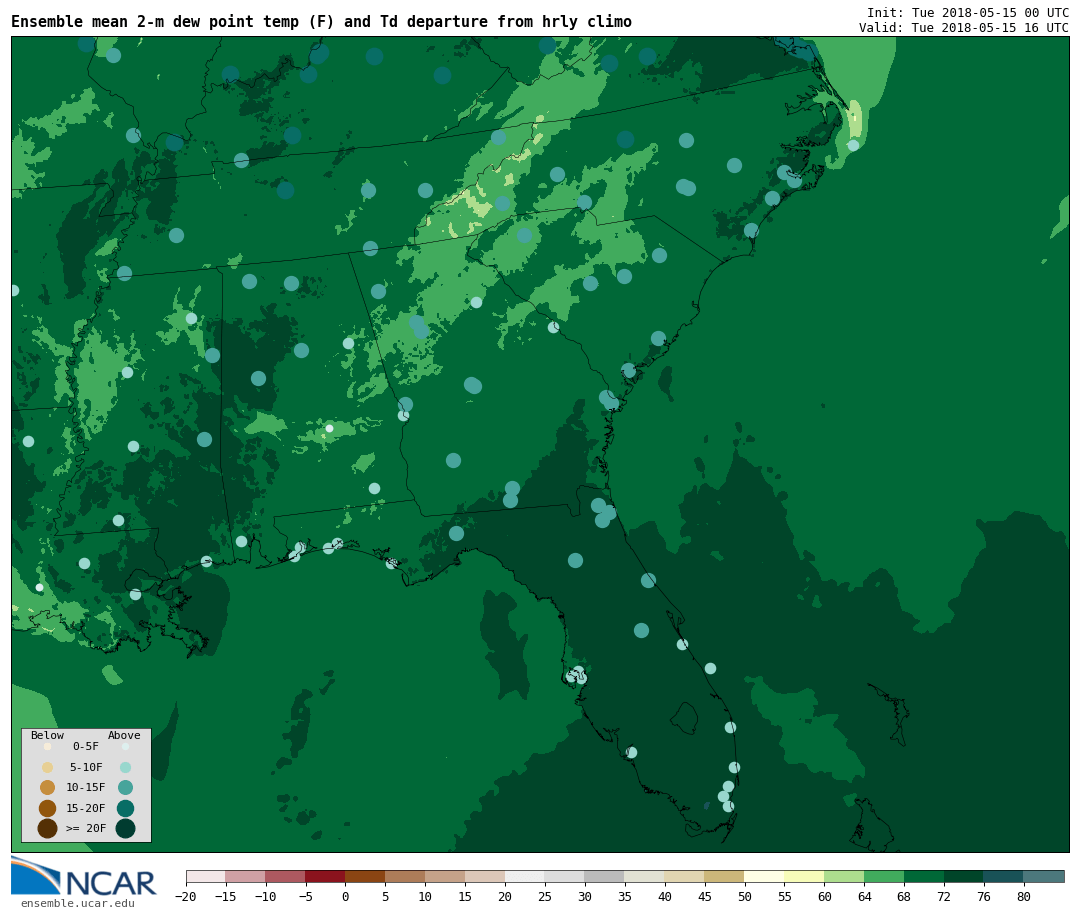Click the '5-10F' legend label
The width and height of the screenshot is (1080, 915).
coord(86,767)
